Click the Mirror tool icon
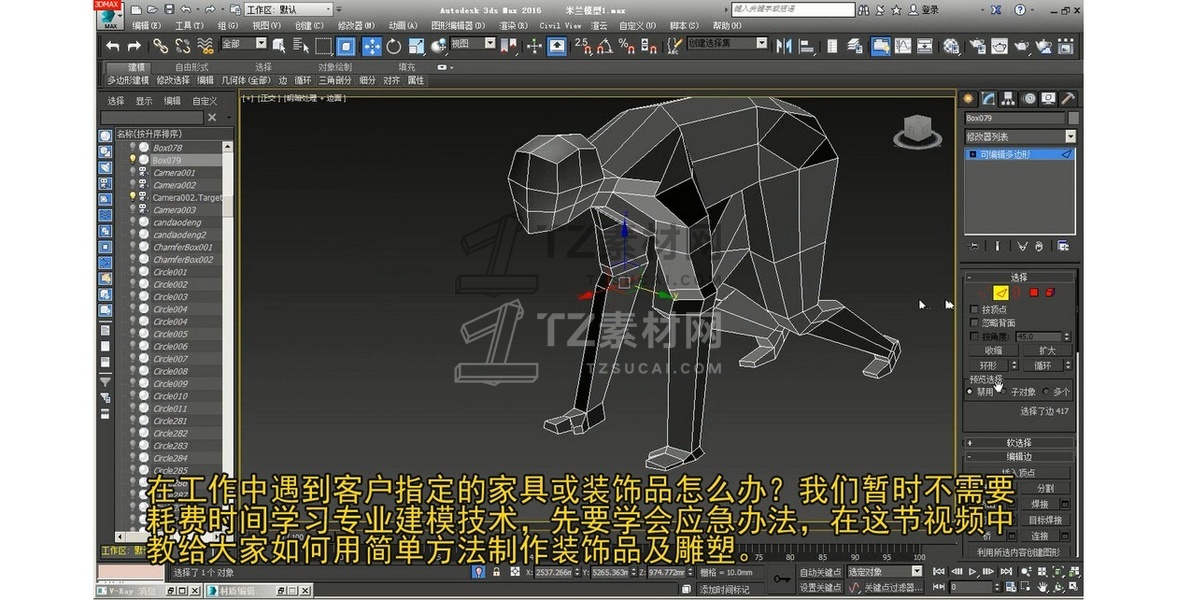Viewport: 1177px width, 600px height. (x=783, y=46)
